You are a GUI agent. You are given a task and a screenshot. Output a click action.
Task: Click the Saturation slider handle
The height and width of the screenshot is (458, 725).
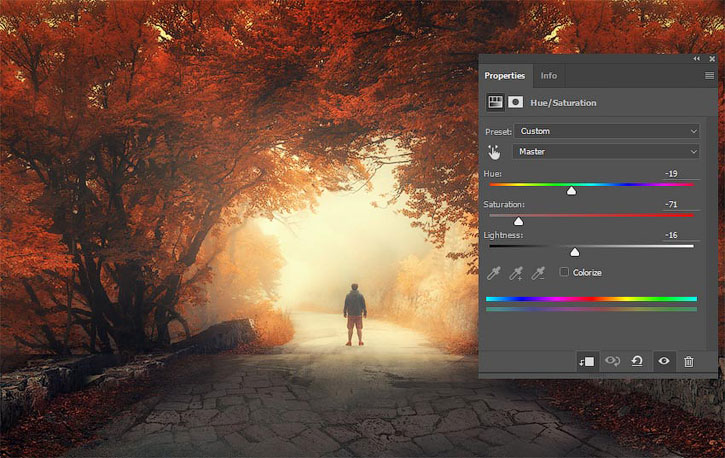pos(518,221)
